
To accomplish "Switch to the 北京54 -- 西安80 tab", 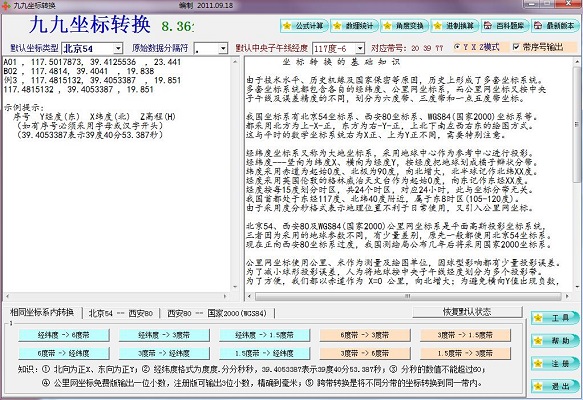I will 120,313.
